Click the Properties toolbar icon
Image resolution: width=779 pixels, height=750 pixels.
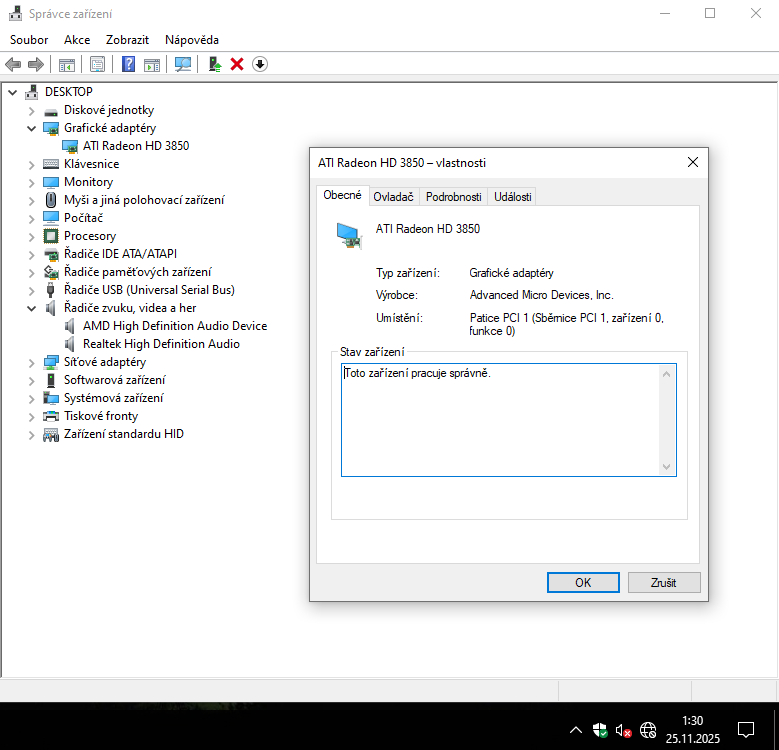tap(97, 64)
